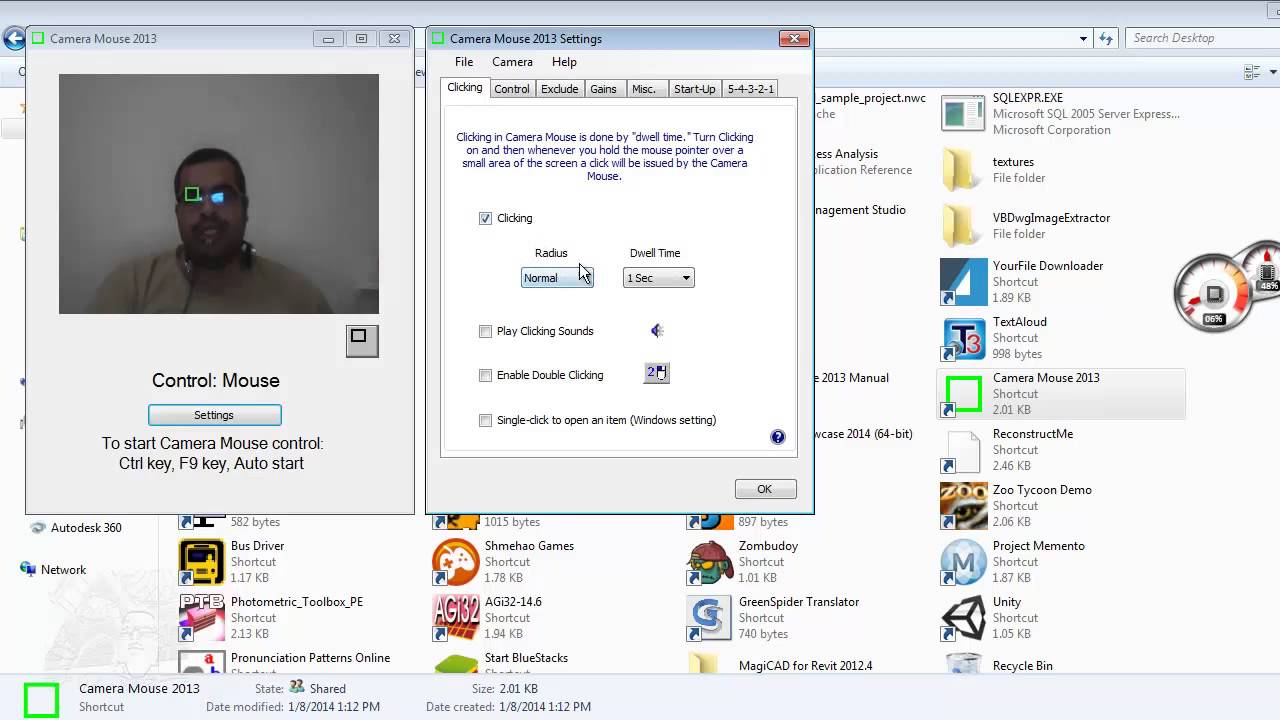
Task: Switch to the Control tab
Action: point(512,89)
